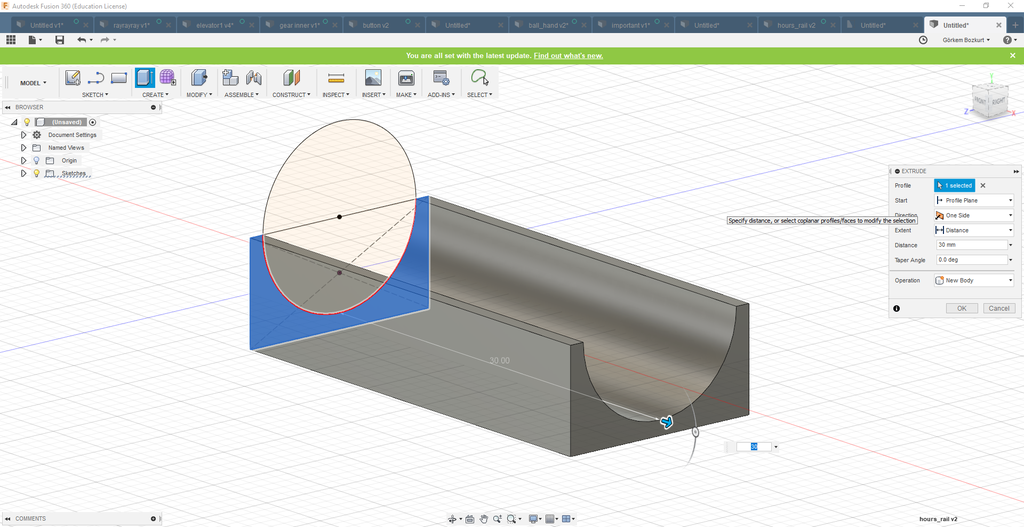Open the 'Find out what's new' link
The width and height of the screenshot is (1024, 527).
(568, 55)
